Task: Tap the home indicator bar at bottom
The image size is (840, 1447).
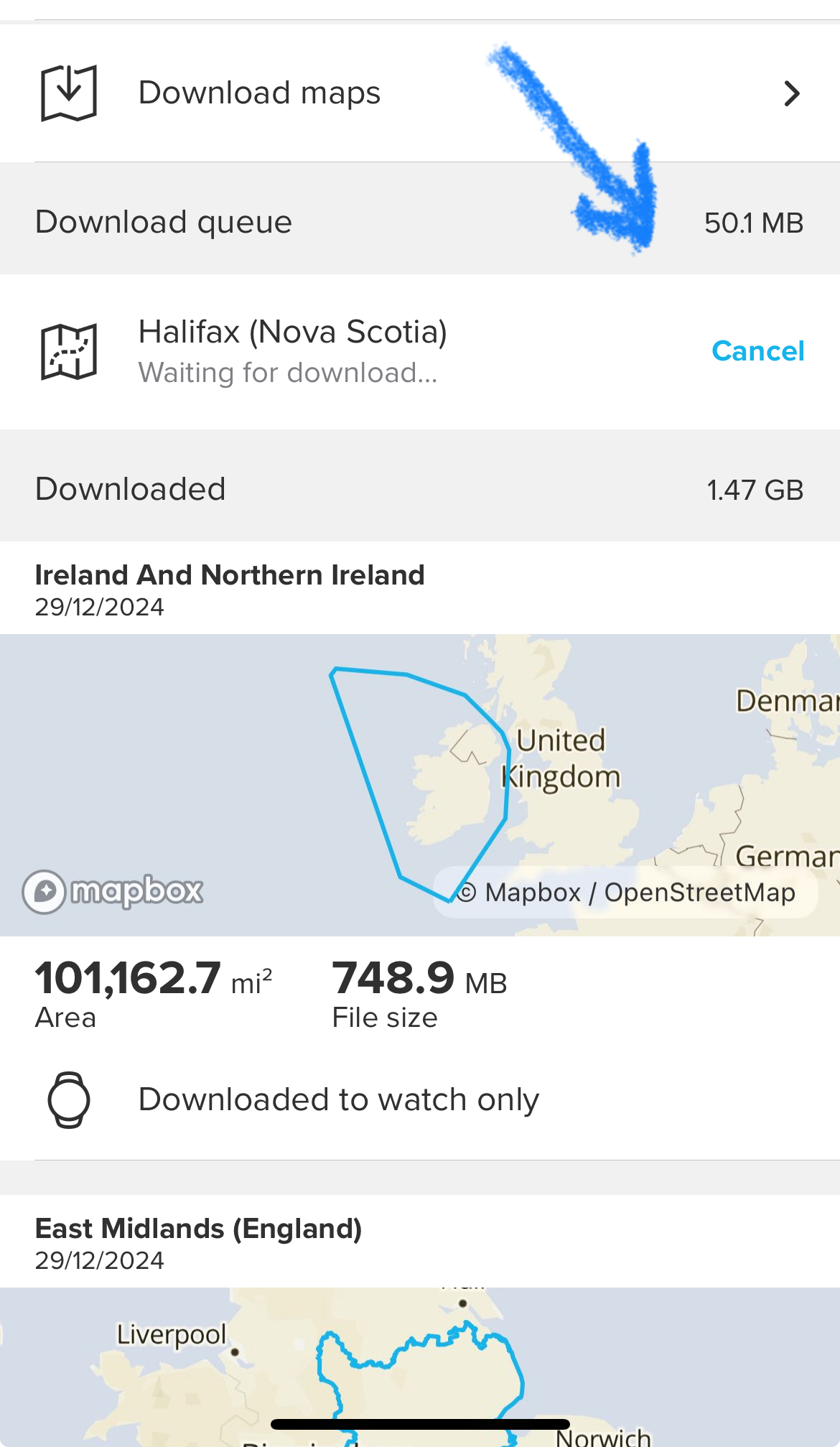Action: point(420,1424)
